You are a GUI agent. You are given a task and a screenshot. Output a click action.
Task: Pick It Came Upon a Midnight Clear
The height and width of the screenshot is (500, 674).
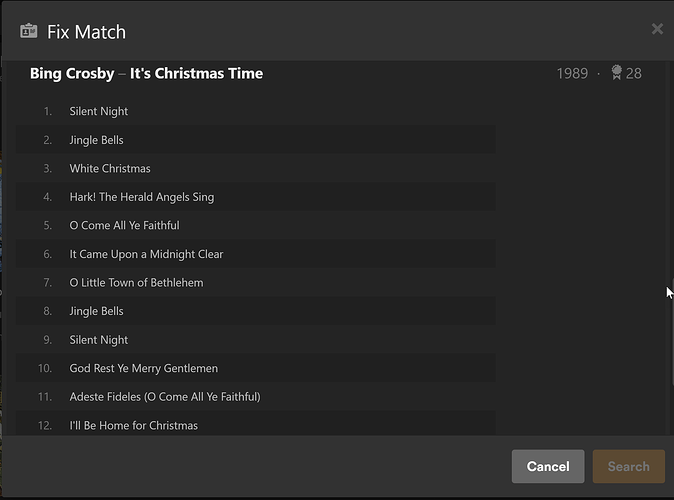146,254
